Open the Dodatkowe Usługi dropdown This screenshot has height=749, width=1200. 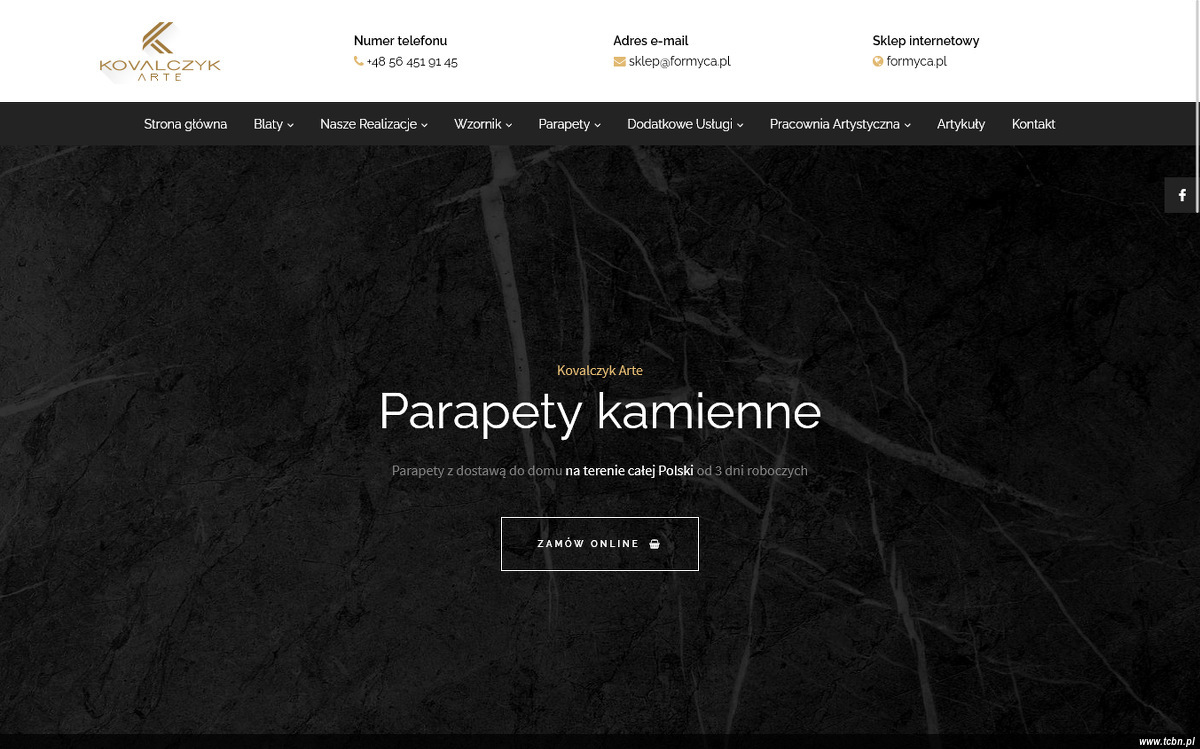pyautogui.click(x=685, y=124)
